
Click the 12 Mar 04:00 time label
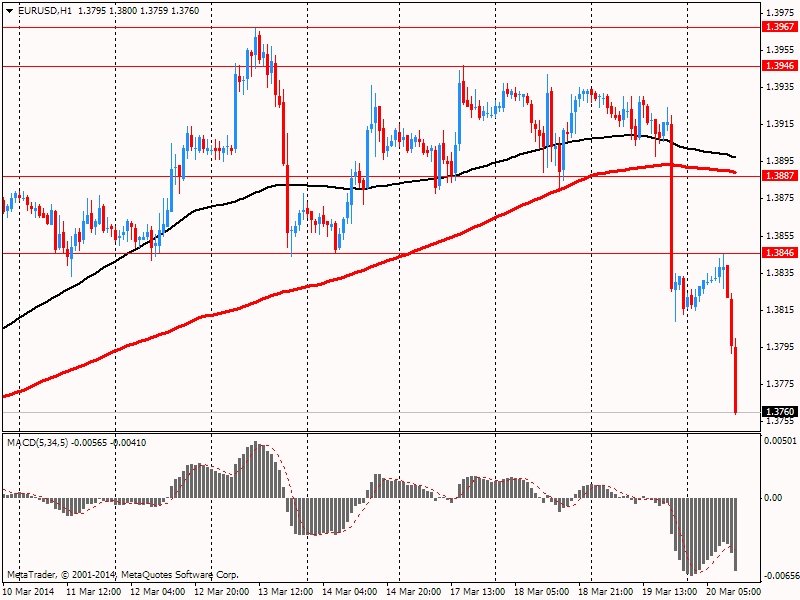tap(158, 592)
